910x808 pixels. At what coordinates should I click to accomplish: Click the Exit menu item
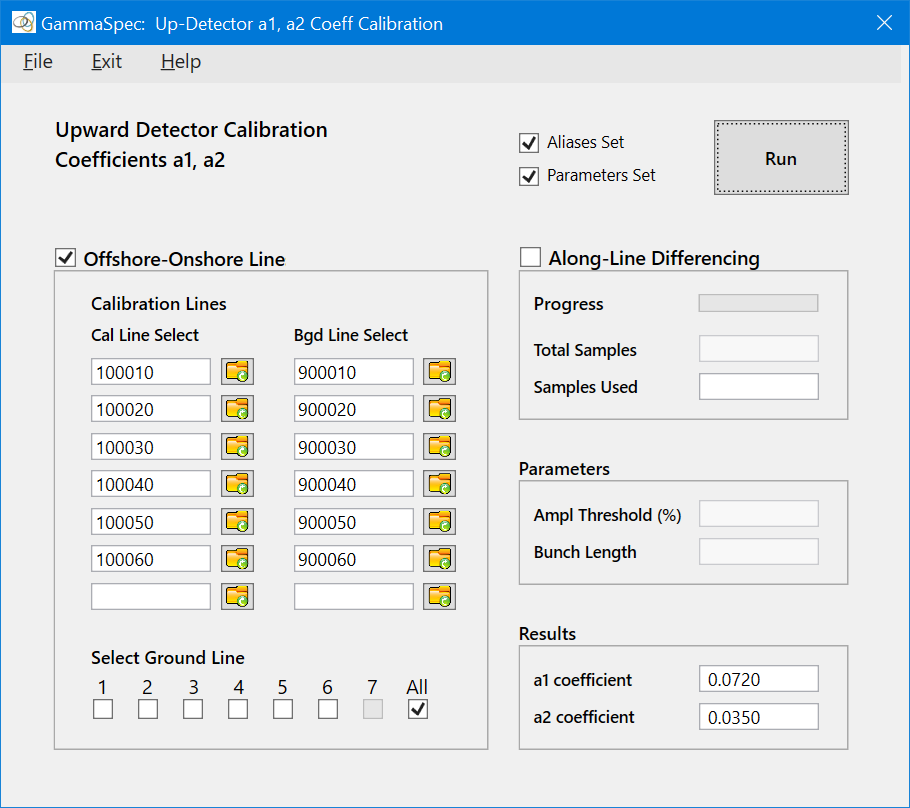tap(107, 62)
